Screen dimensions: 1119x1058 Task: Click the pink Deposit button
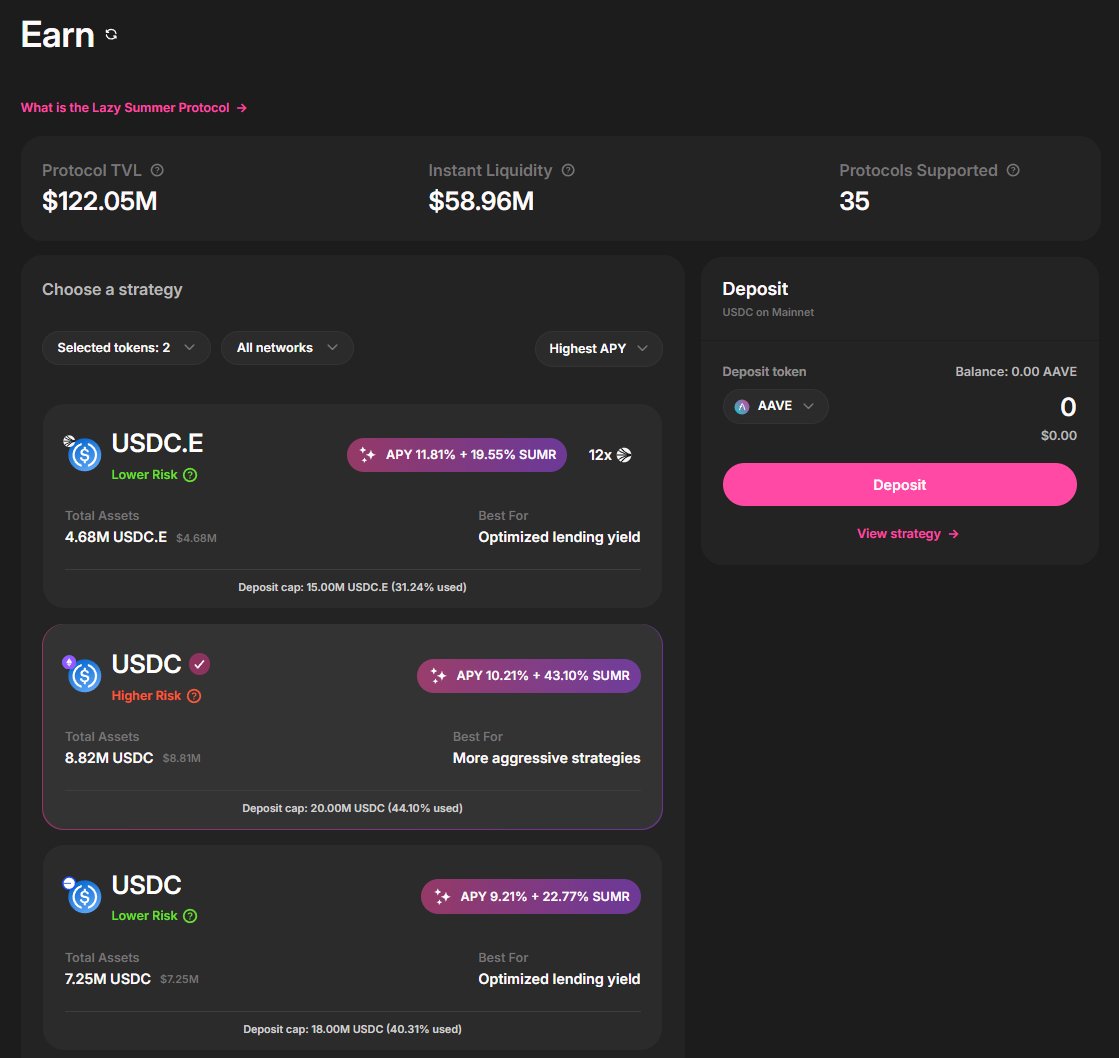coord(899,485)
